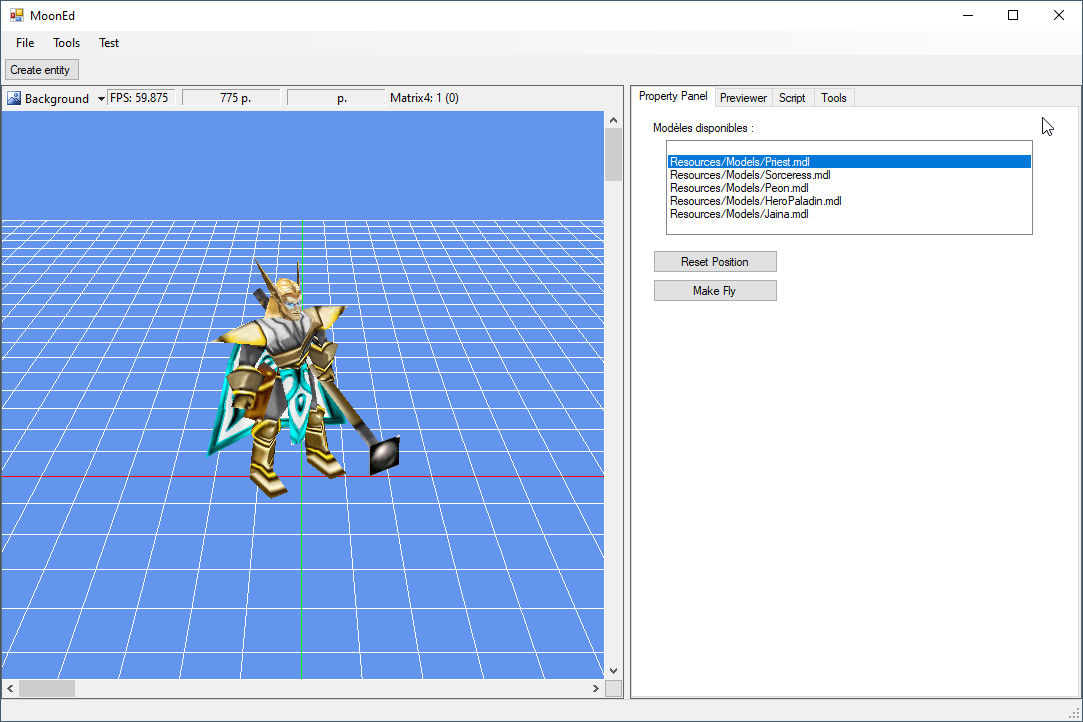
Task: Click the viewport vertical scrollbar up arrow
Action: [x=613, y=120]
